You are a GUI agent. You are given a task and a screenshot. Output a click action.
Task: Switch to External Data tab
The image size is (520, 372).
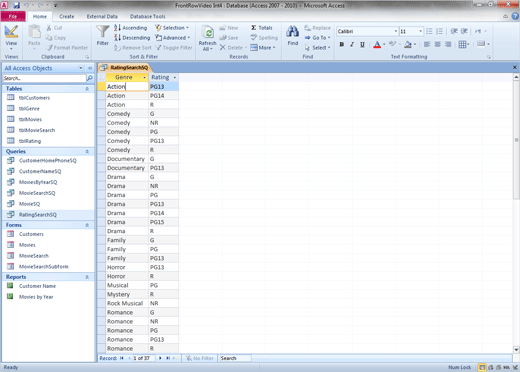click(x=102, y=16)
